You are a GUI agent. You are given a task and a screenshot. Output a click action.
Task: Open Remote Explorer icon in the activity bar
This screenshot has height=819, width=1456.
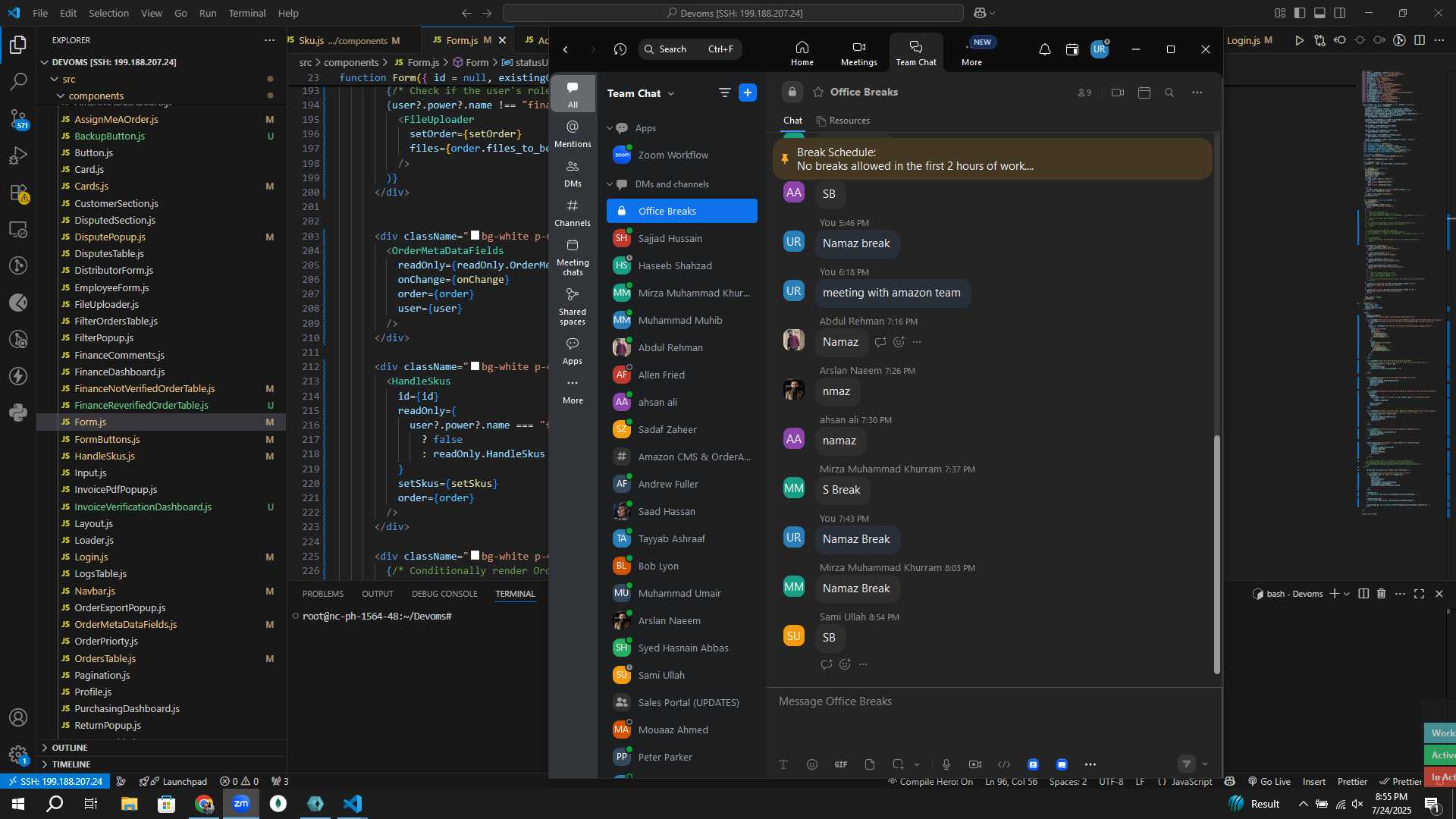tap(18, 229)
